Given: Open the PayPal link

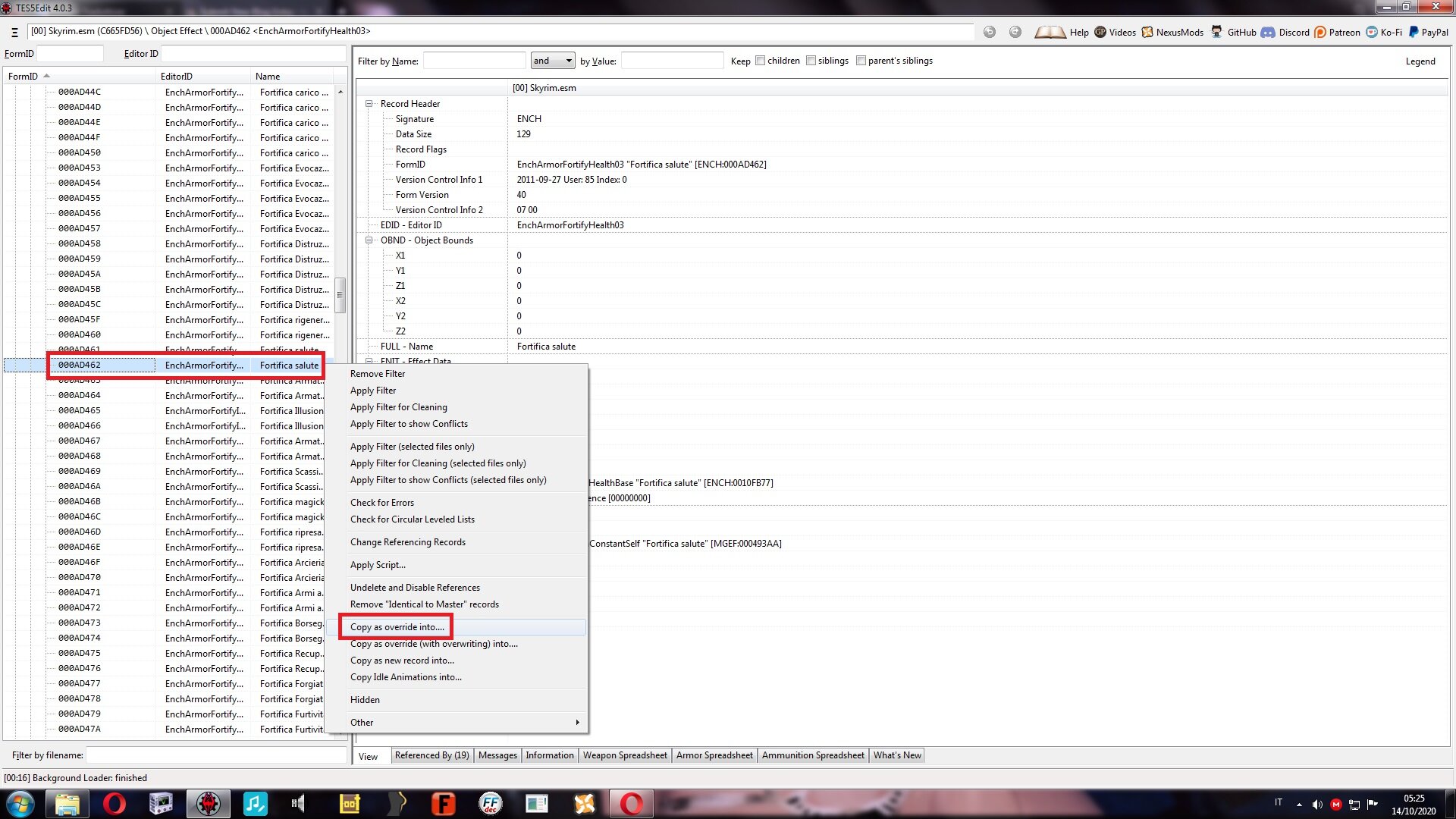Looking at the screenshot, I should tap(1429, 33).
